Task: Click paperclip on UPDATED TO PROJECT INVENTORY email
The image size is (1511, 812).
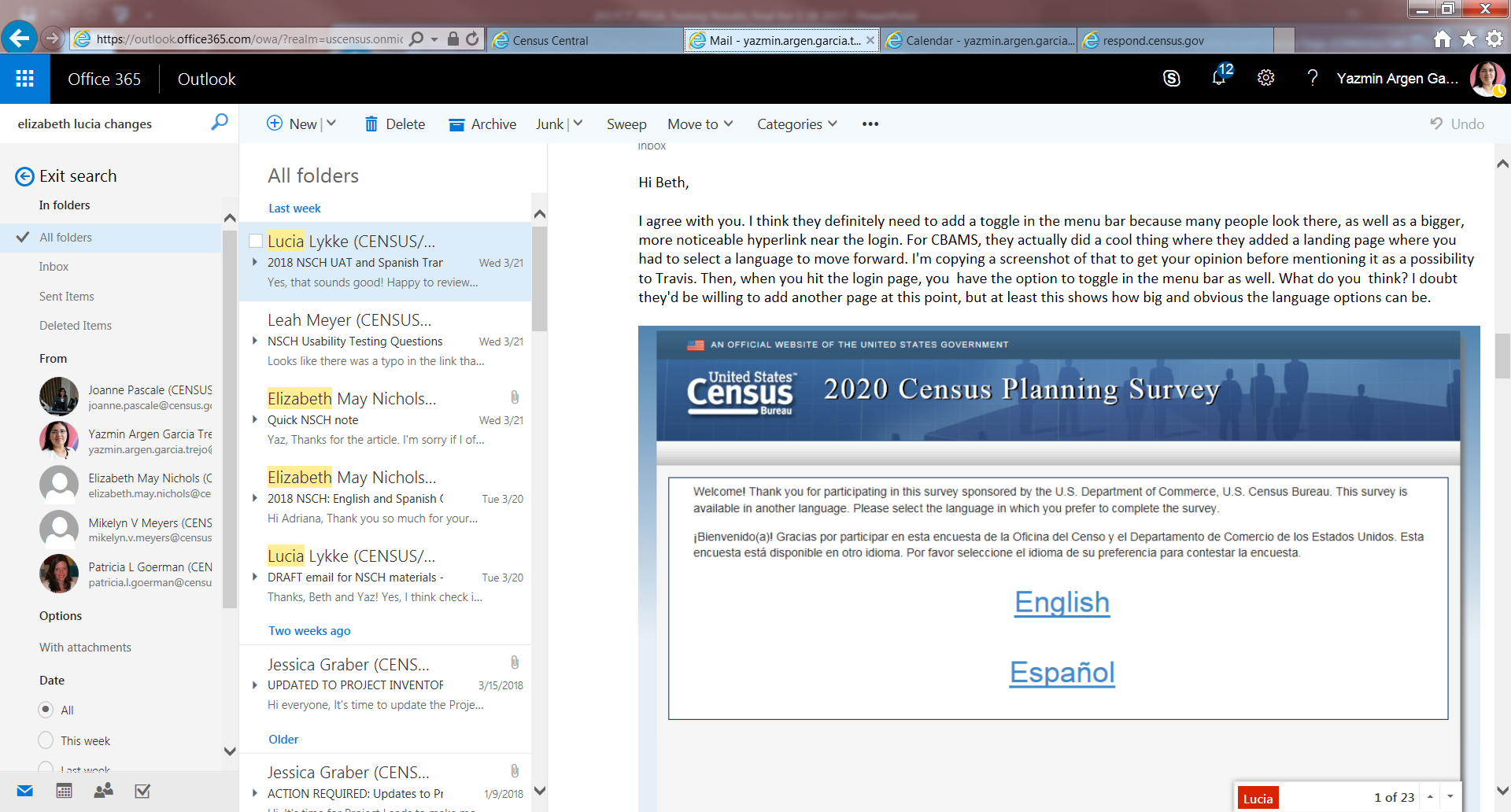Action: pos(515,663)
